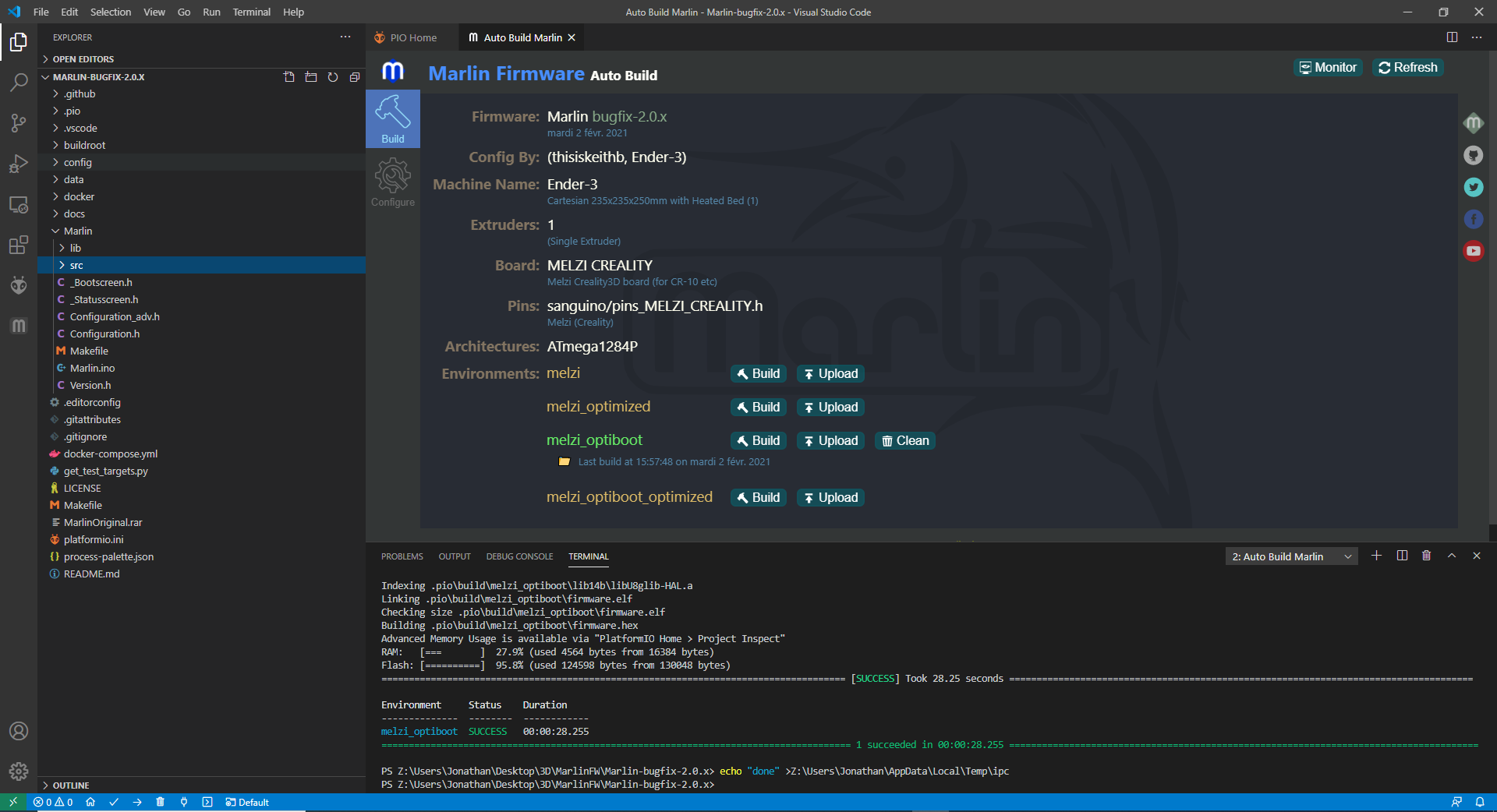1497x812 pixels.
Task: Open notifications bell in status bar
Action: click(1480, 802)
